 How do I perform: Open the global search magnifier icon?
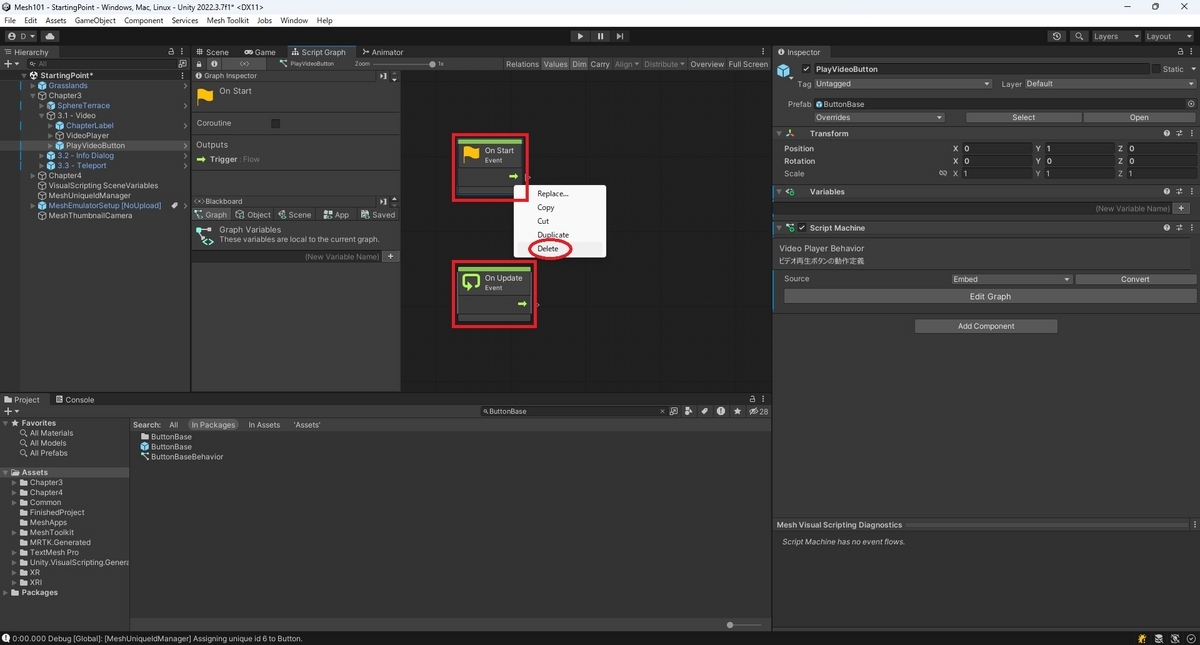(1079, 36)
